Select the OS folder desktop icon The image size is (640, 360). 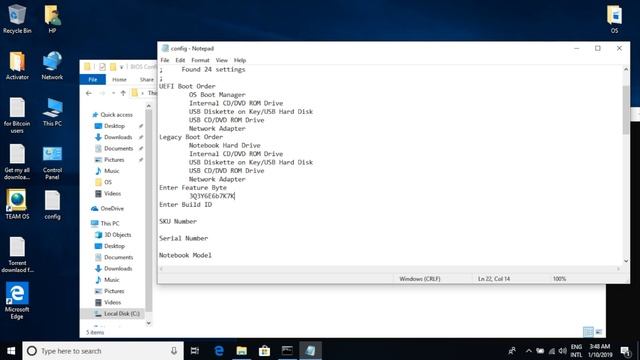(x=614, y=19)
